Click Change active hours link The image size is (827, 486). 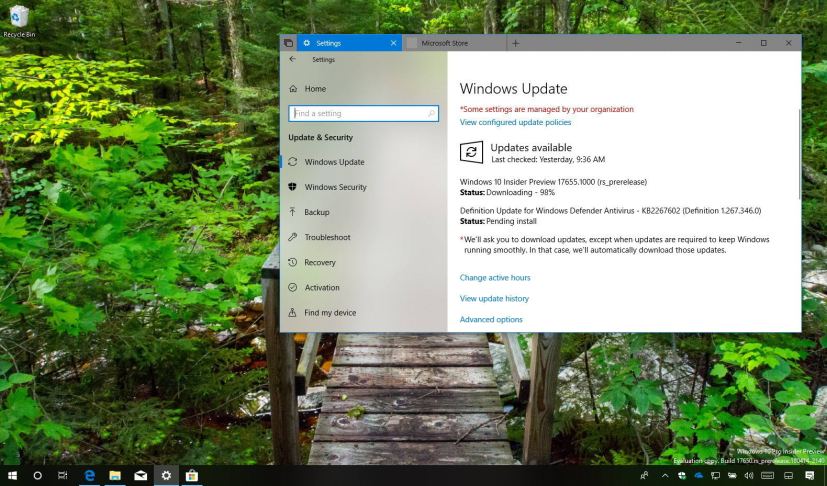495,278
